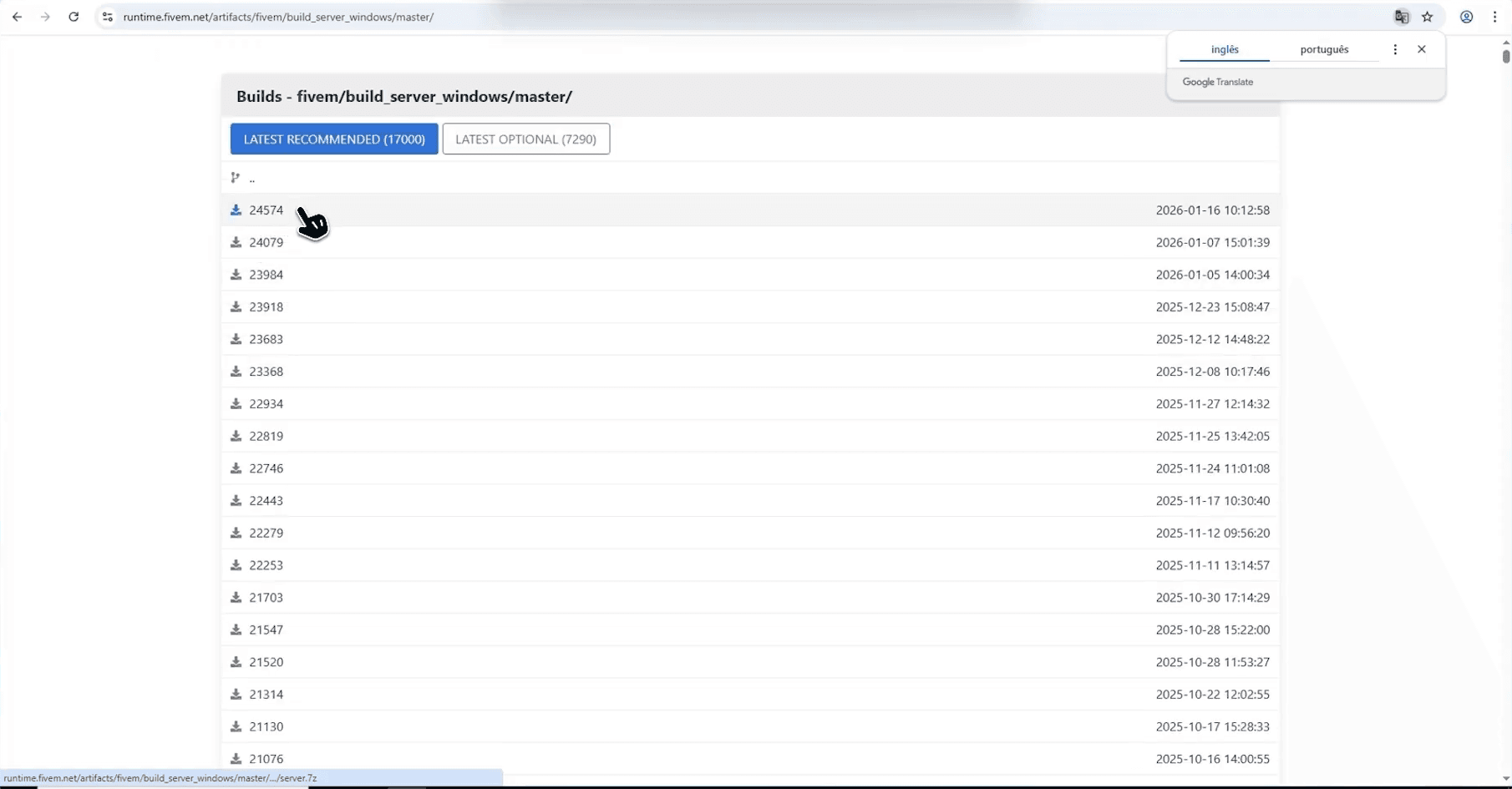Click the download icon for build 22253
This screenshot has height=789, width=1512.
(236, 565)
